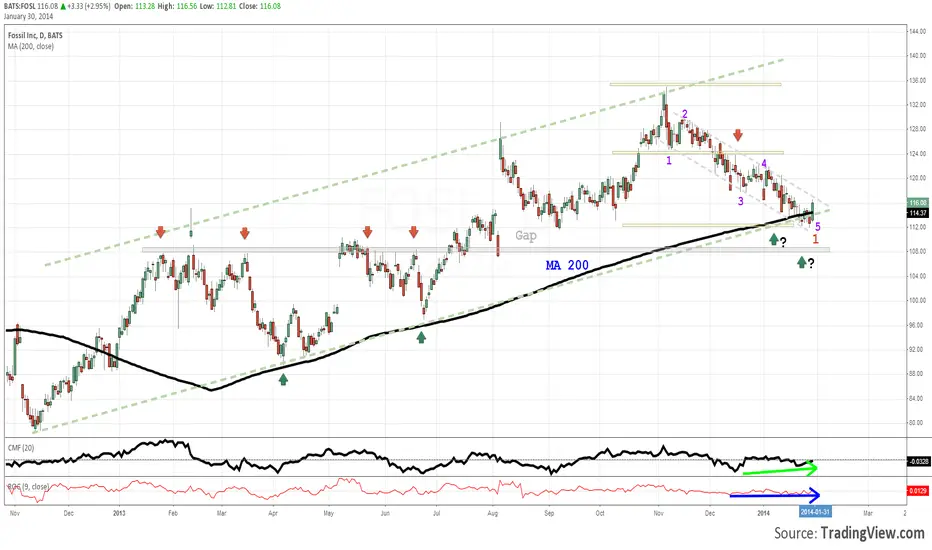Click the 96.00 price axis label

click(916, 325)
